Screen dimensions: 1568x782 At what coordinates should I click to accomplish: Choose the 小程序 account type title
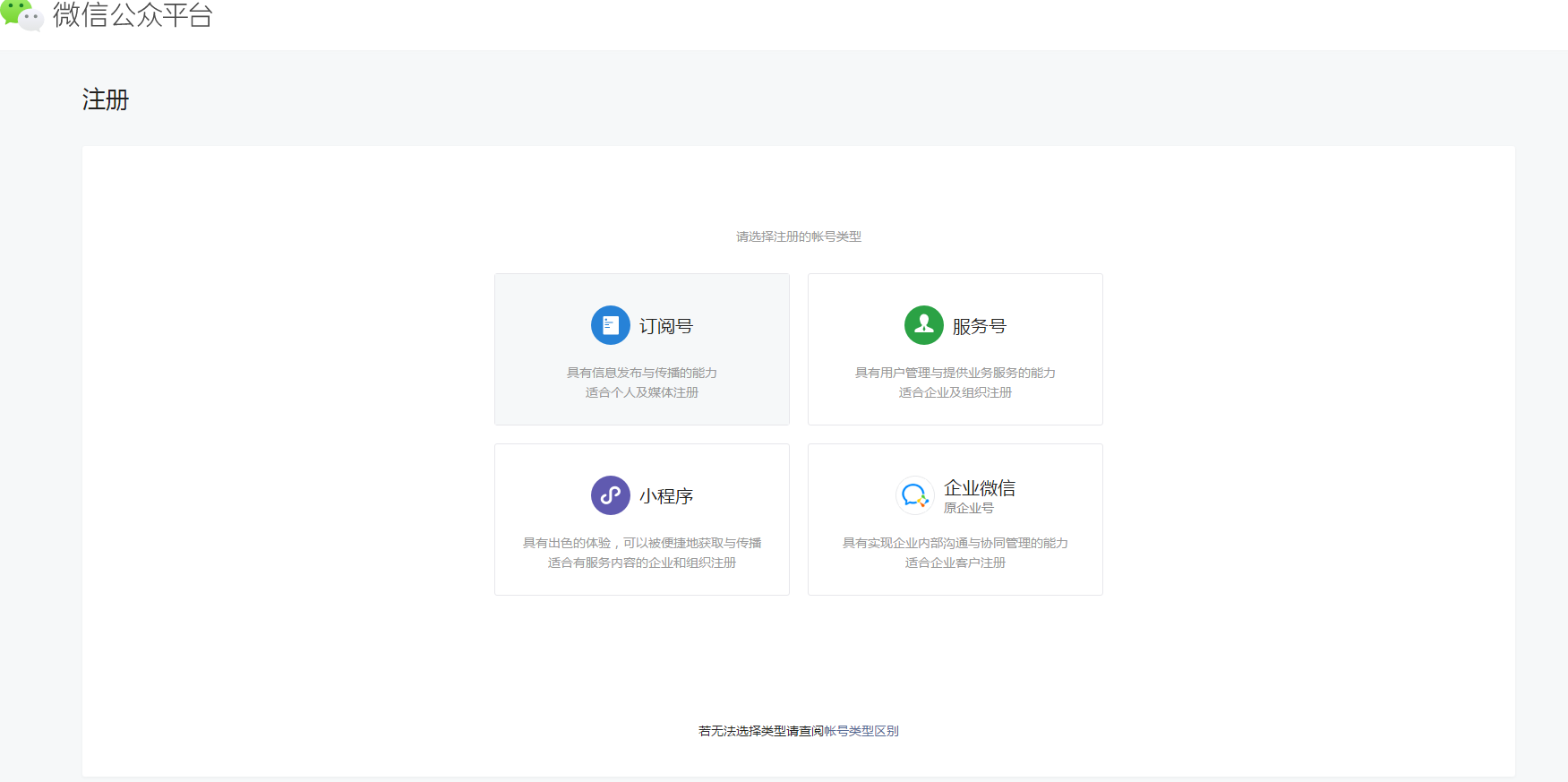(x=666, y=496)
